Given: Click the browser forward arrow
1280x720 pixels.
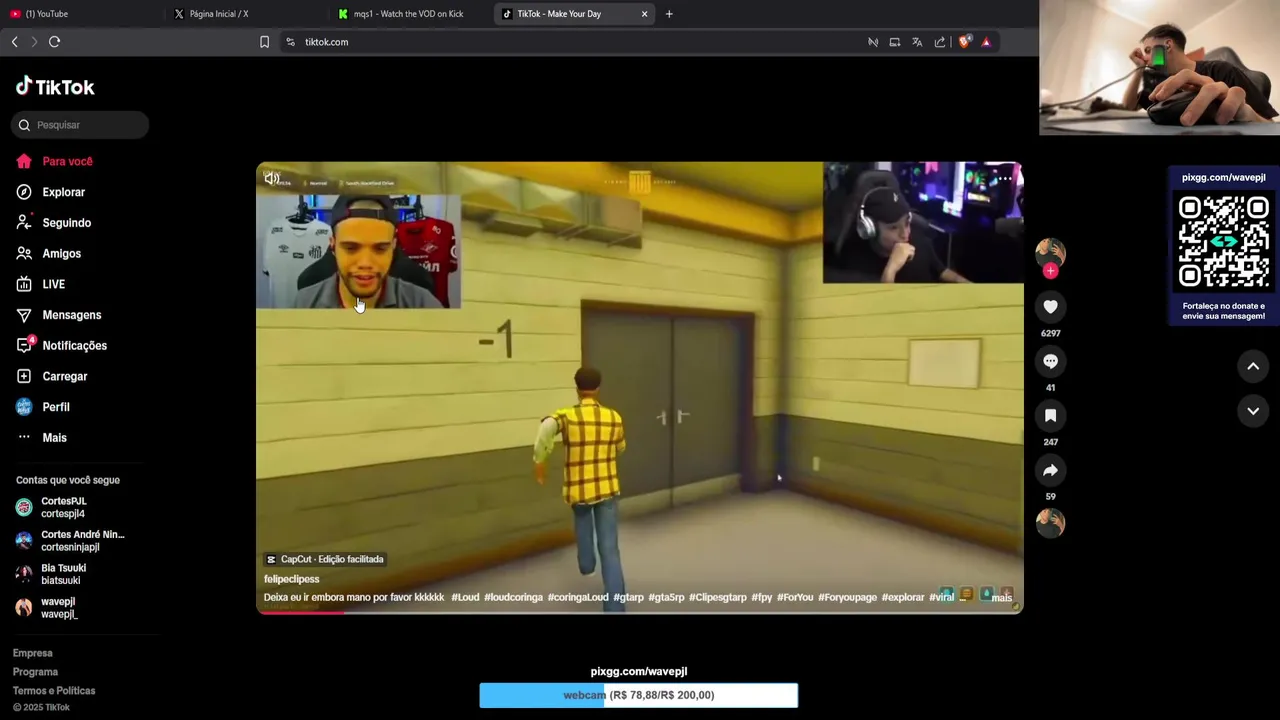Looking at the screenshot, I should [33, 42].
